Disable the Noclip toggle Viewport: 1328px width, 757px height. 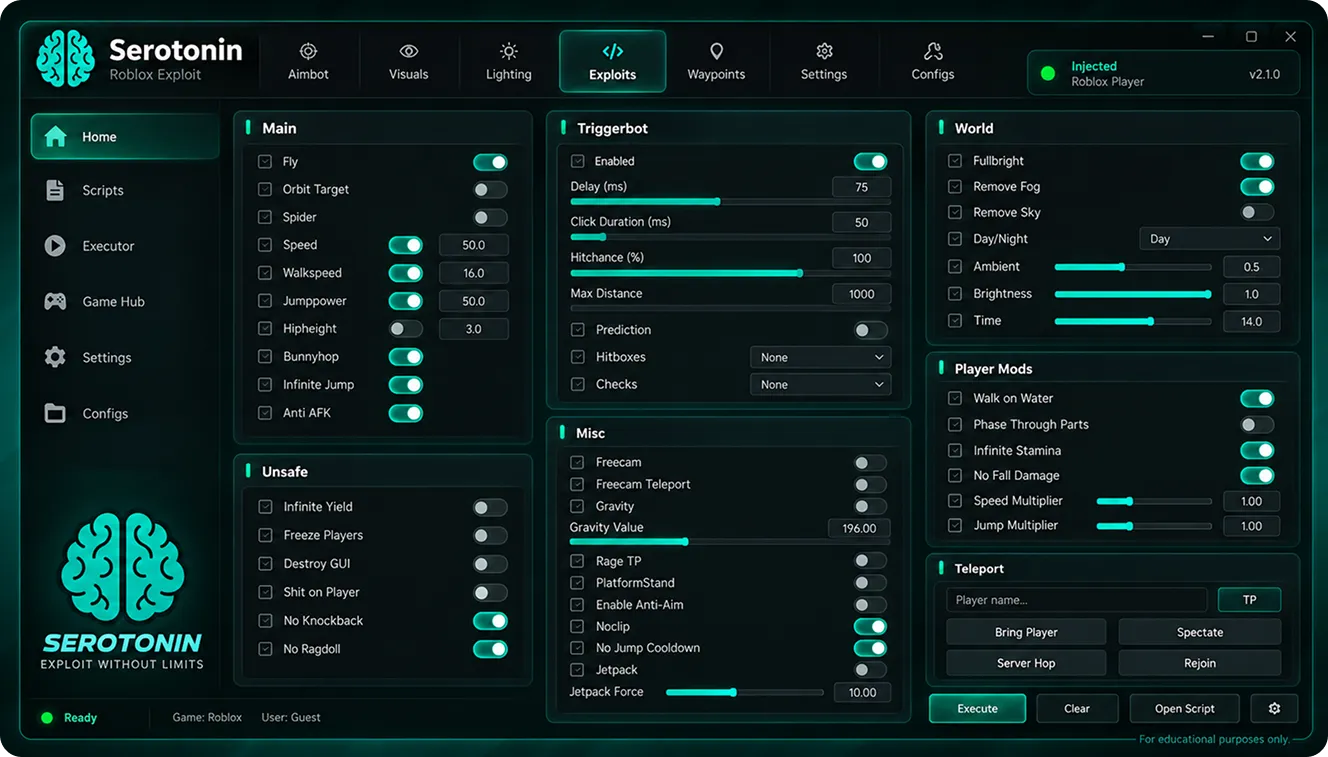click(870, 626)
